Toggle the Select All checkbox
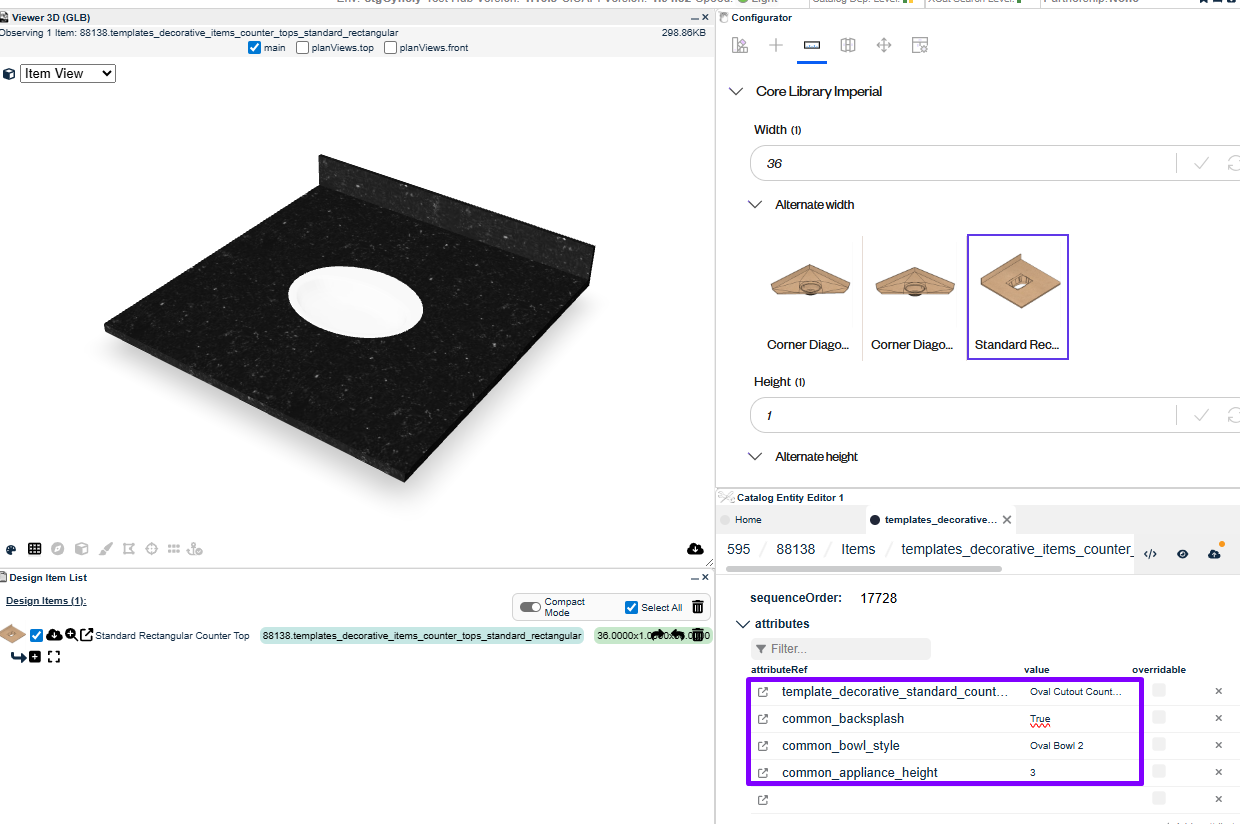Image resolution: width=1240 pixels, height=824 pixels. 631,607
